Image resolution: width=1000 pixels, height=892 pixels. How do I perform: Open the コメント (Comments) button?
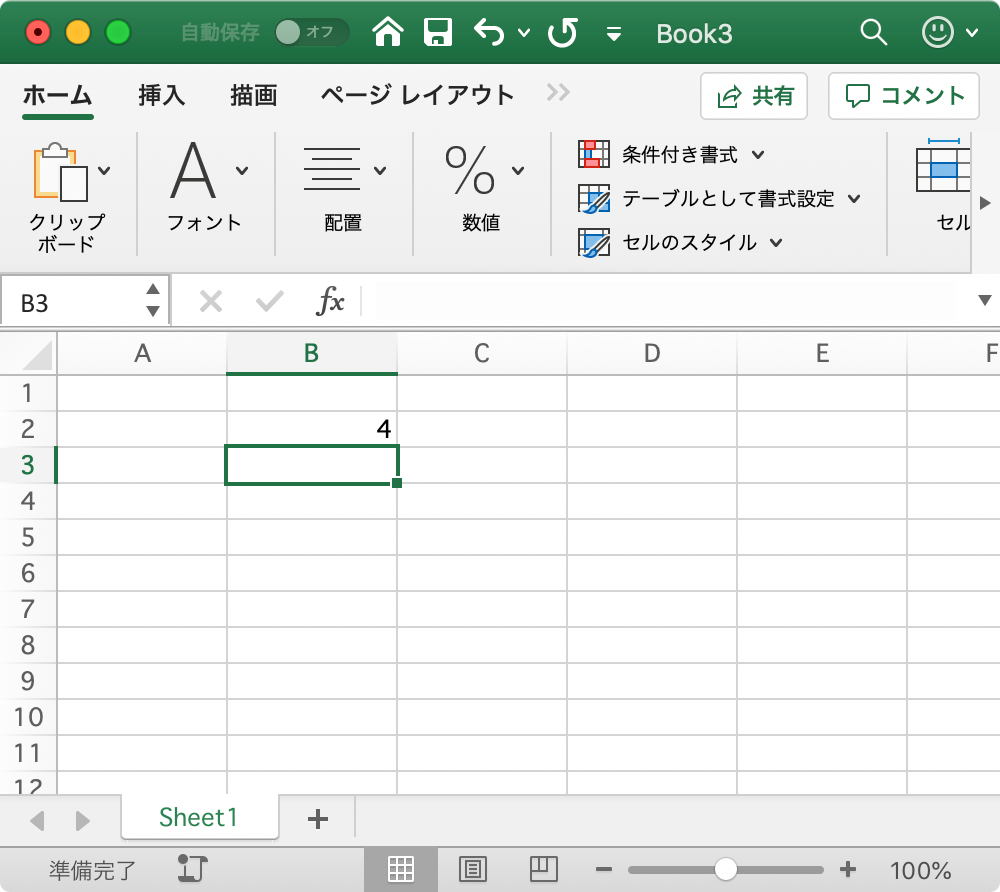coord(903,96)
